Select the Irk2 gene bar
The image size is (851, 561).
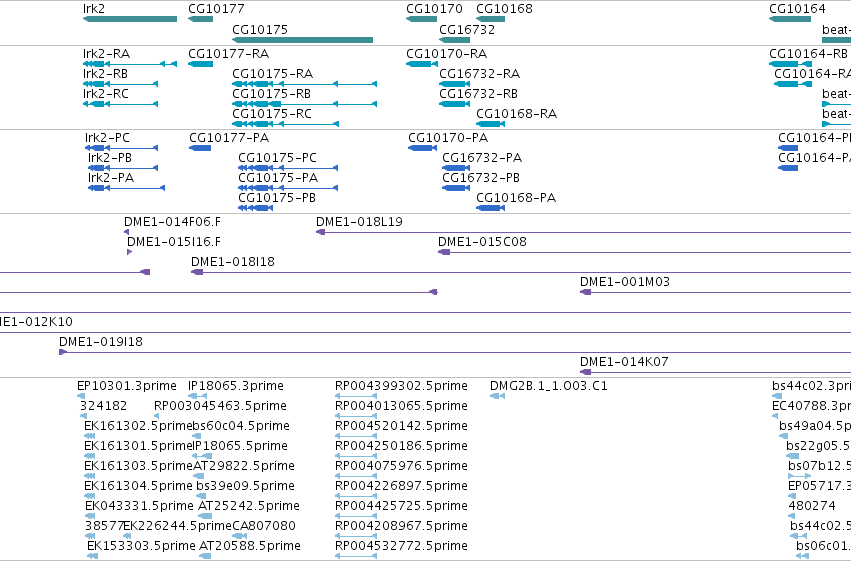click(130, 19)
